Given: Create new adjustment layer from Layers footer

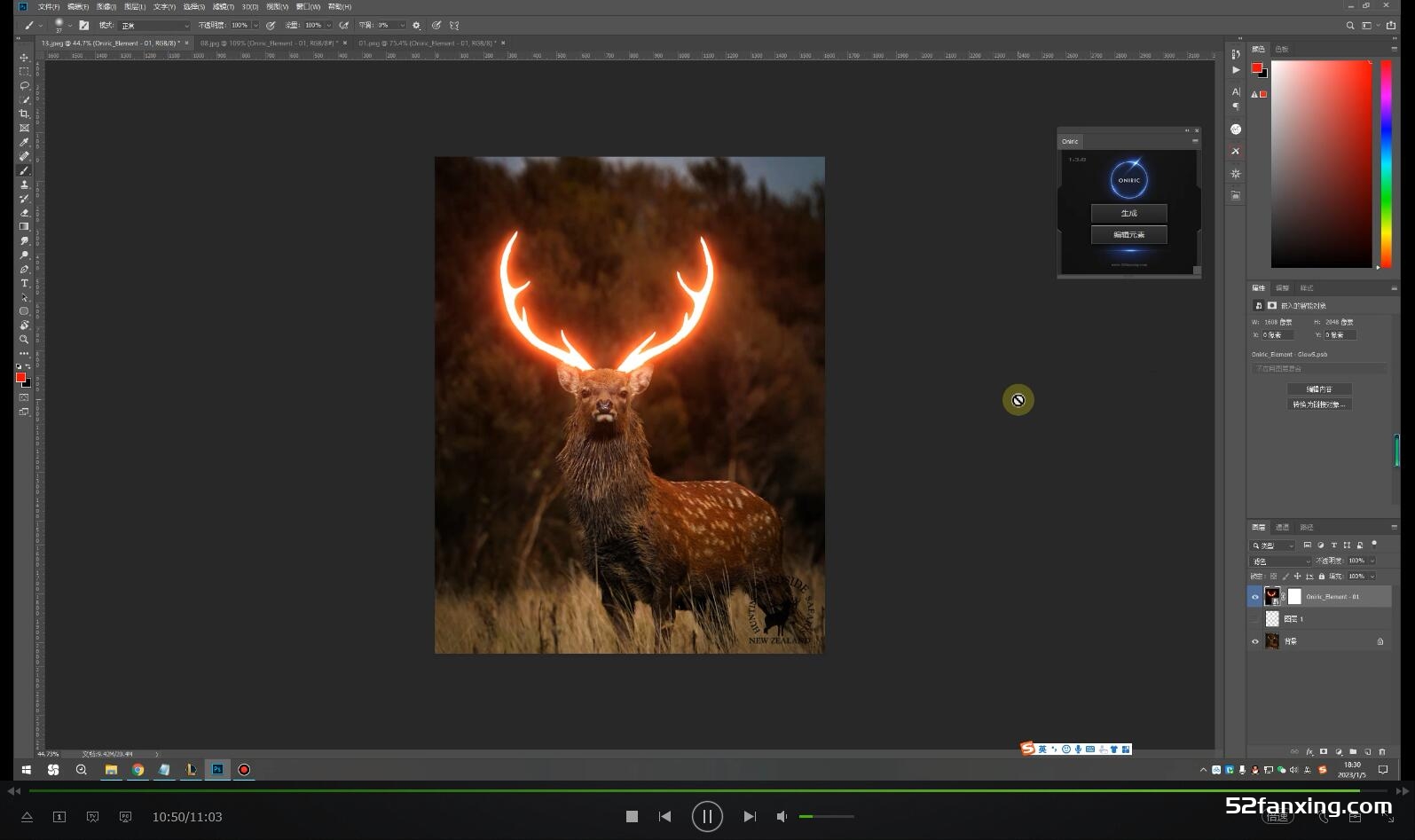Looking at the screenshot, I should pos(1339,751).
